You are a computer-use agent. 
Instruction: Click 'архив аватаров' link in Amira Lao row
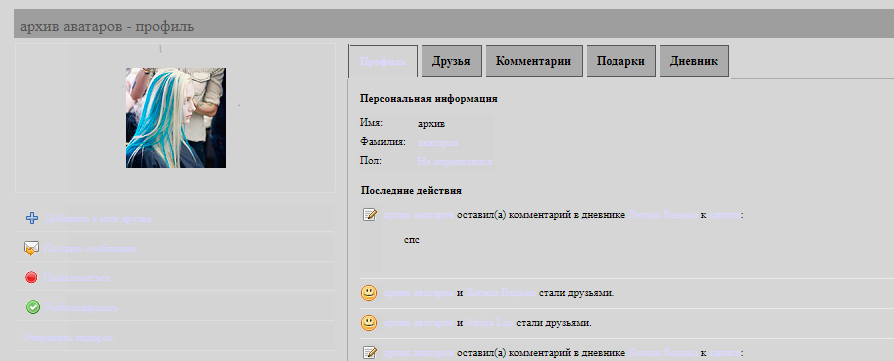pyautogui.click(x=419, y=323)
